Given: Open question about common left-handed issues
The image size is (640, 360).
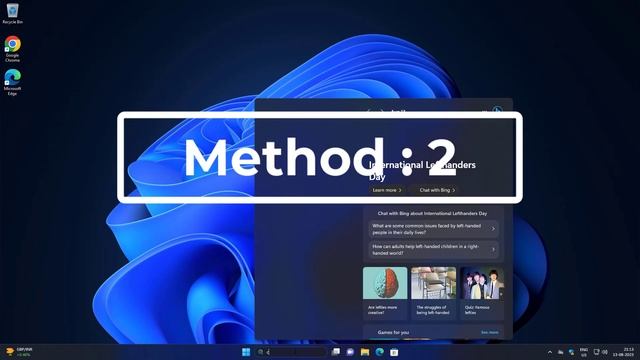Looking at the screenshot, I should (x=433, y=229).
